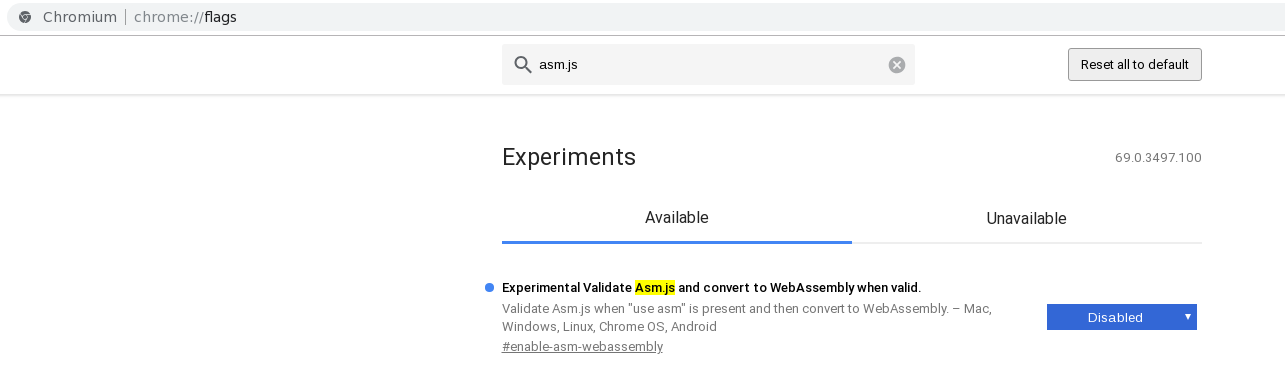Image resolution: width=1285 pixels, height=371 pixels.
Task: Click the blue underline beneath Available tab
Action: point(677,242)
